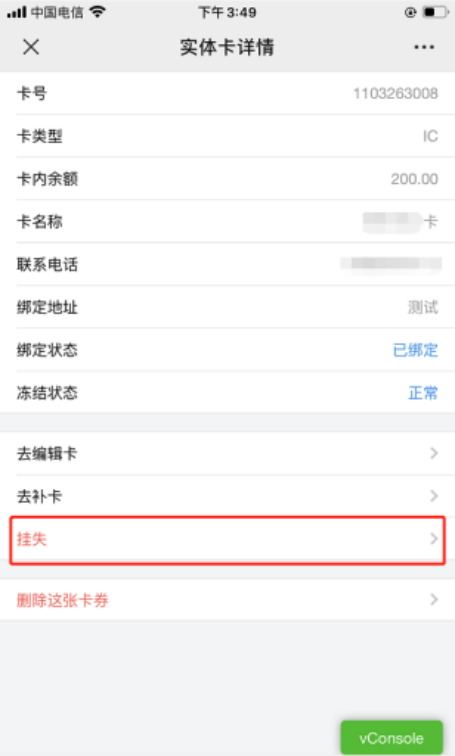Open the three-dot more options menu

(x=424, y=47)
